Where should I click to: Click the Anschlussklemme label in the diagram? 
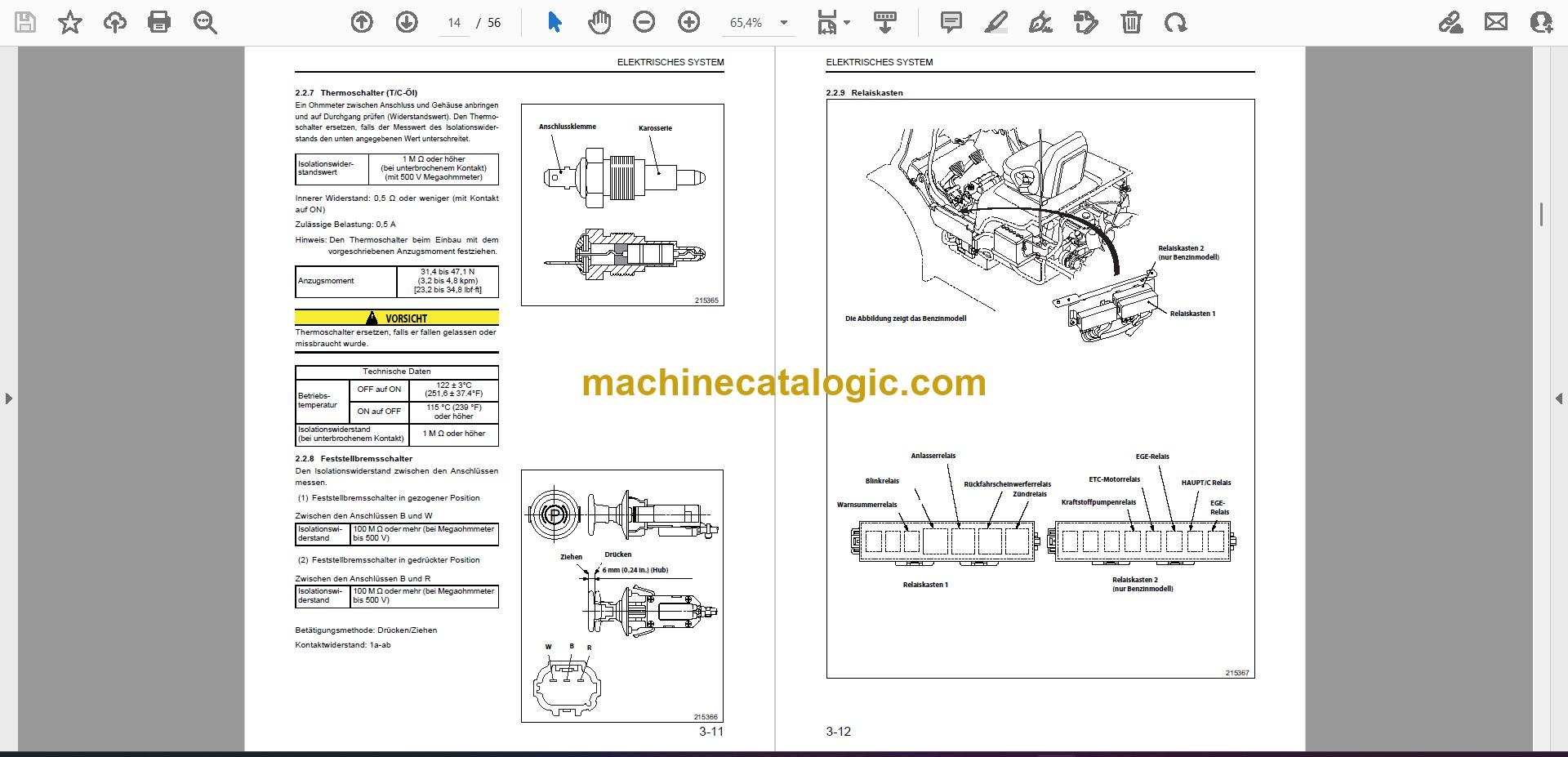pos(567,127)
